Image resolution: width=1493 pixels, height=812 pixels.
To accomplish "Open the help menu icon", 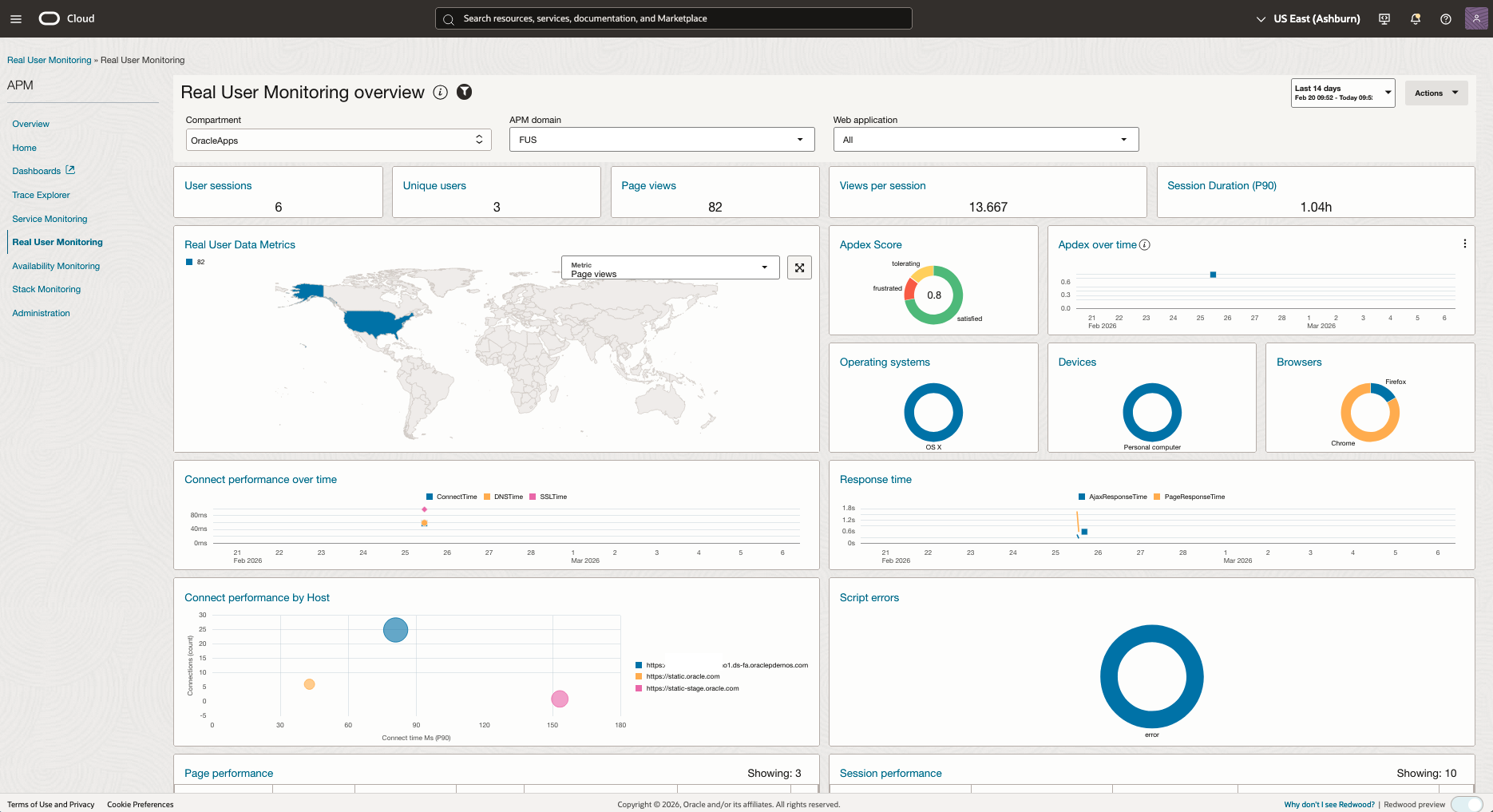I will point(1445,18).
